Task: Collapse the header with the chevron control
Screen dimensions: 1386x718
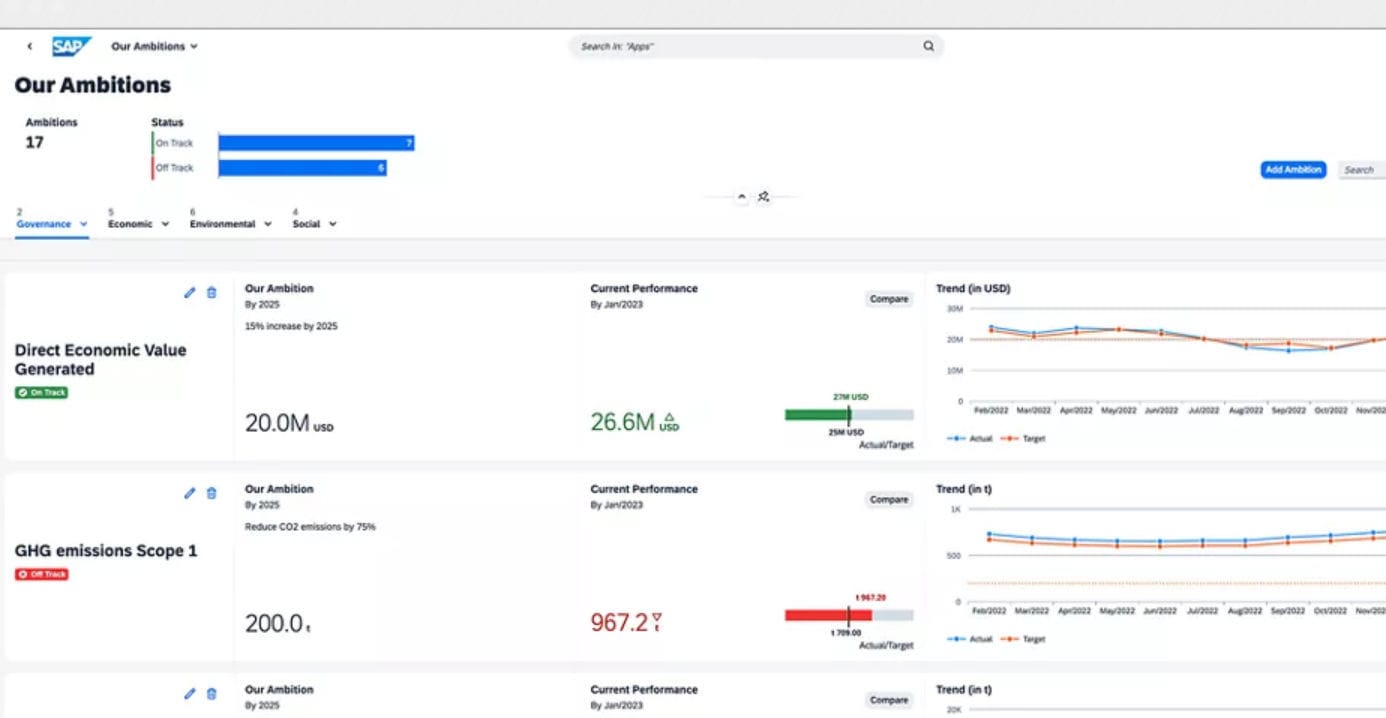Action: click(741, 196)
